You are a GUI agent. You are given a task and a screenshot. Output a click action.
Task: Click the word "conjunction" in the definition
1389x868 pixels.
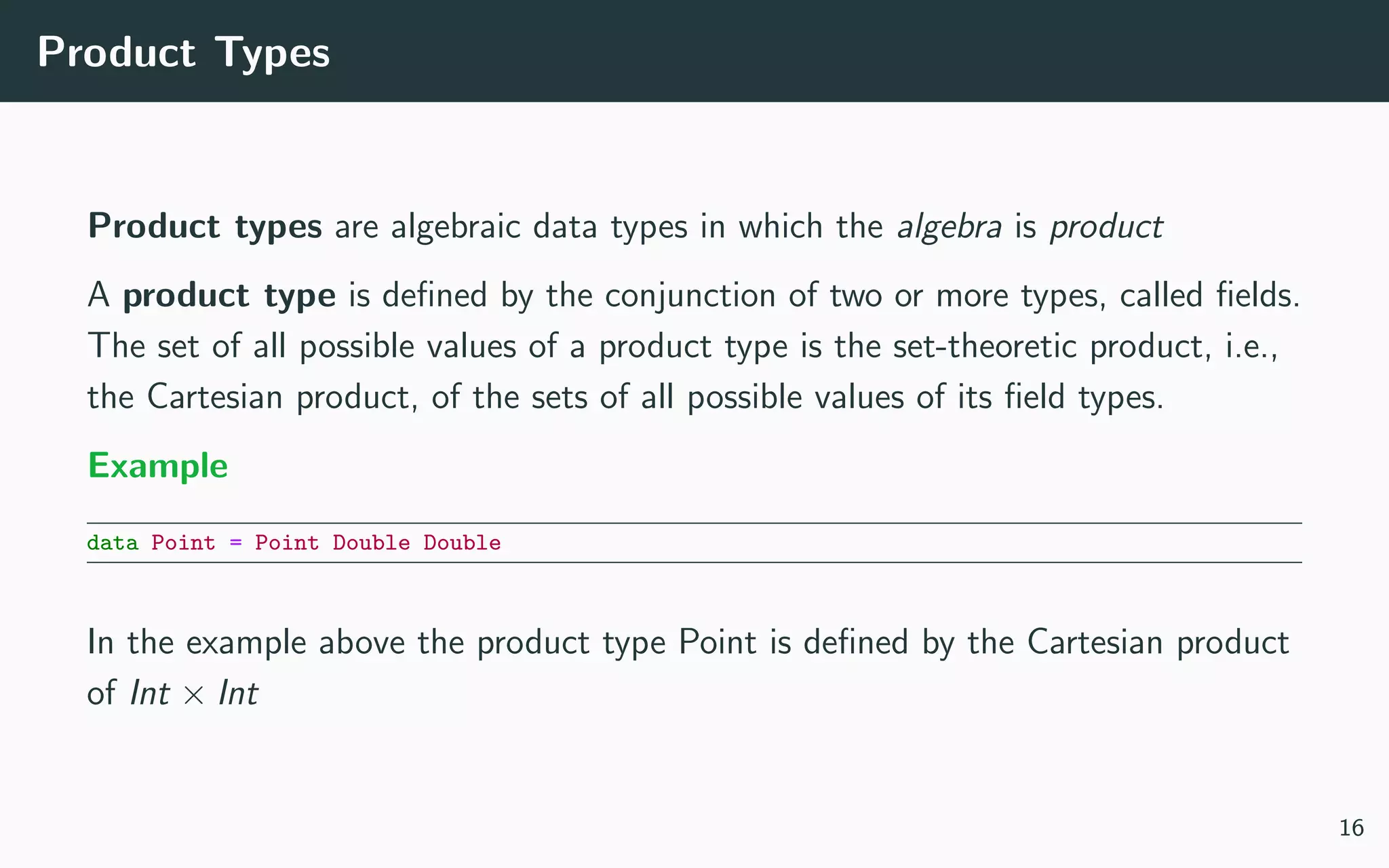[690, 296]
